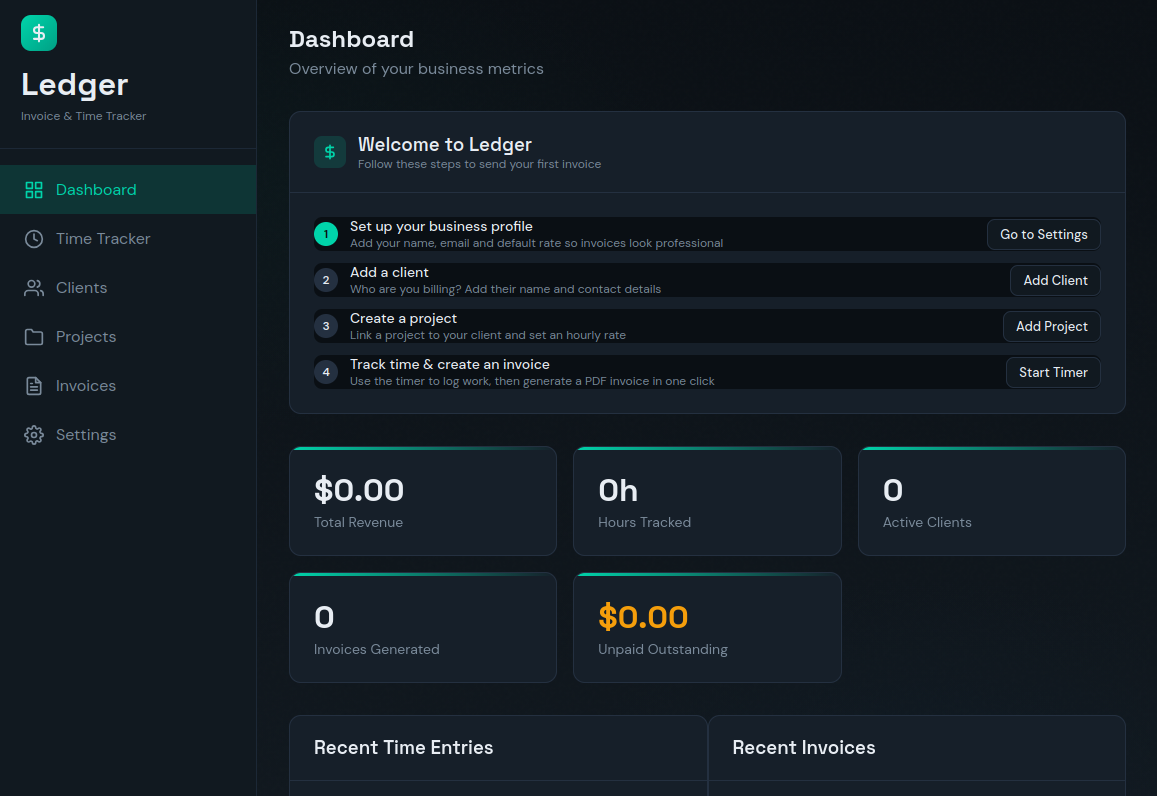Viewport: 1157px width, 796px height.
Task: Click the Projects folder icon
Action: tap(34, 337)
